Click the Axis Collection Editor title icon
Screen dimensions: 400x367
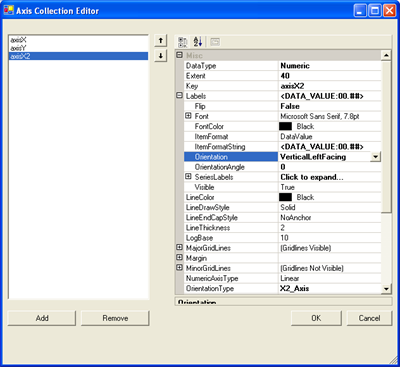coord(9,10)
